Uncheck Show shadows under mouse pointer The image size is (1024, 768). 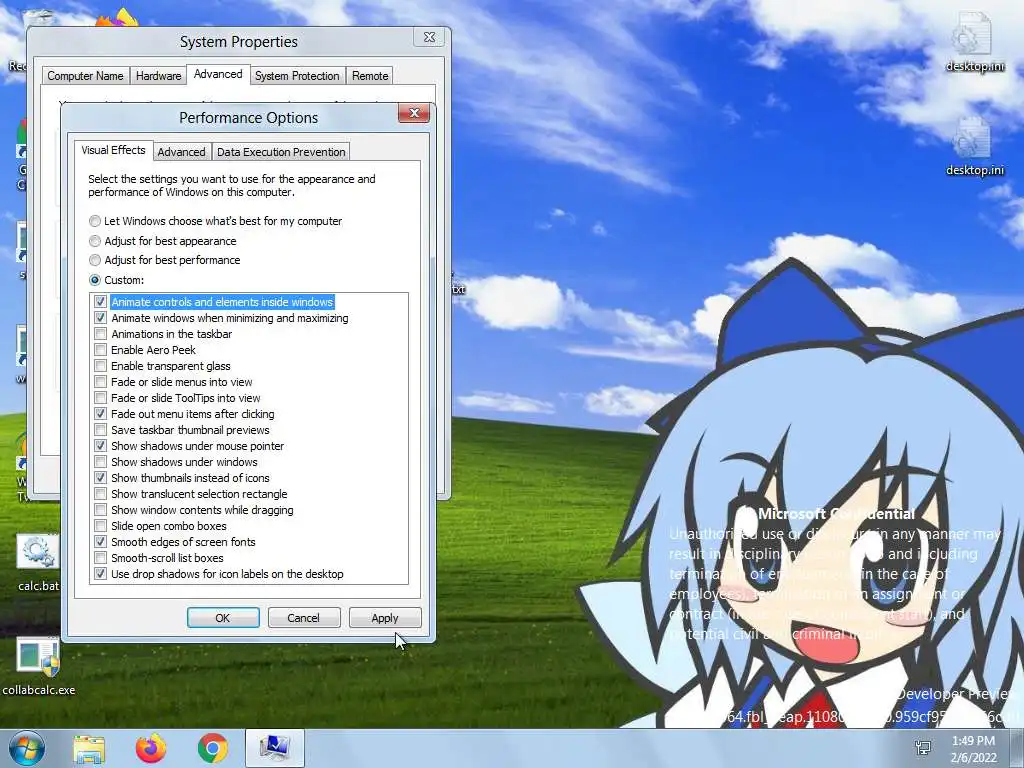(x=101, y=446)
